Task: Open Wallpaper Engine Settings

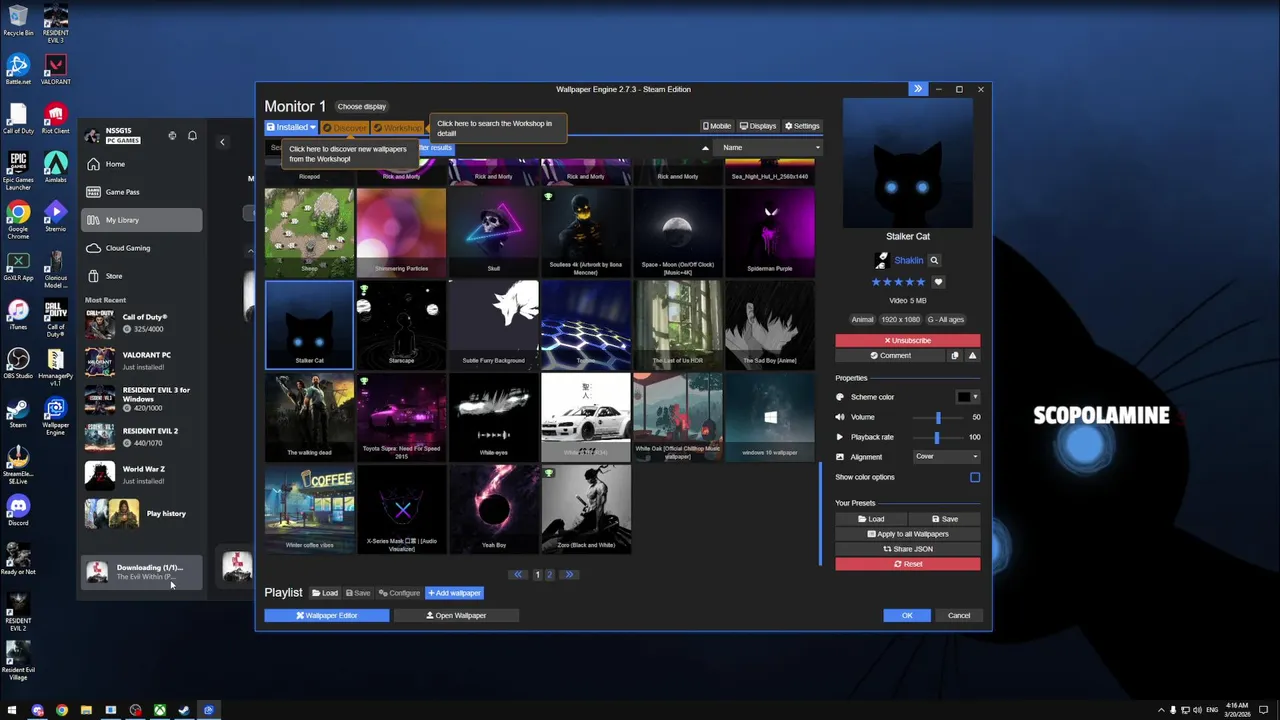Action: tap(802, 126)
